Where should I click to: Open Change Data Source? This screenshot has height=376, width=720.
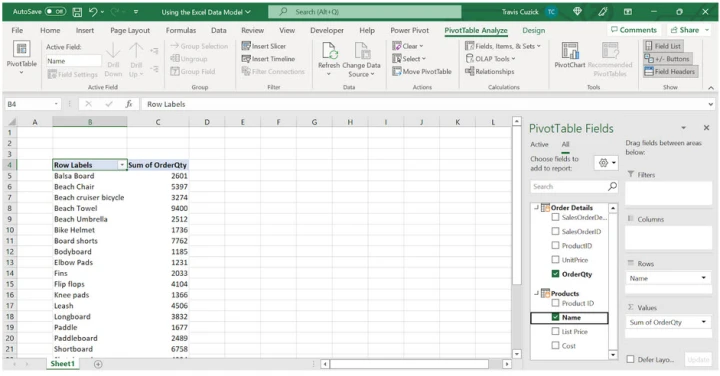(x=361, y=59)
